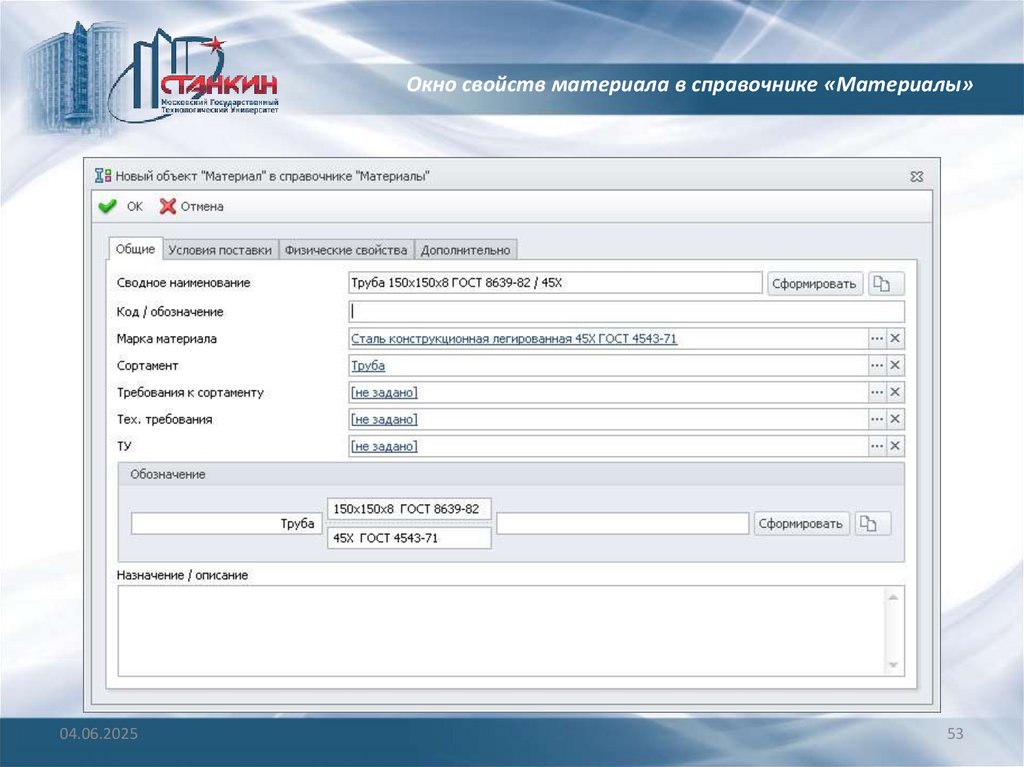Click [не задано] link for Тех. требования

click(x=384, y=419)
